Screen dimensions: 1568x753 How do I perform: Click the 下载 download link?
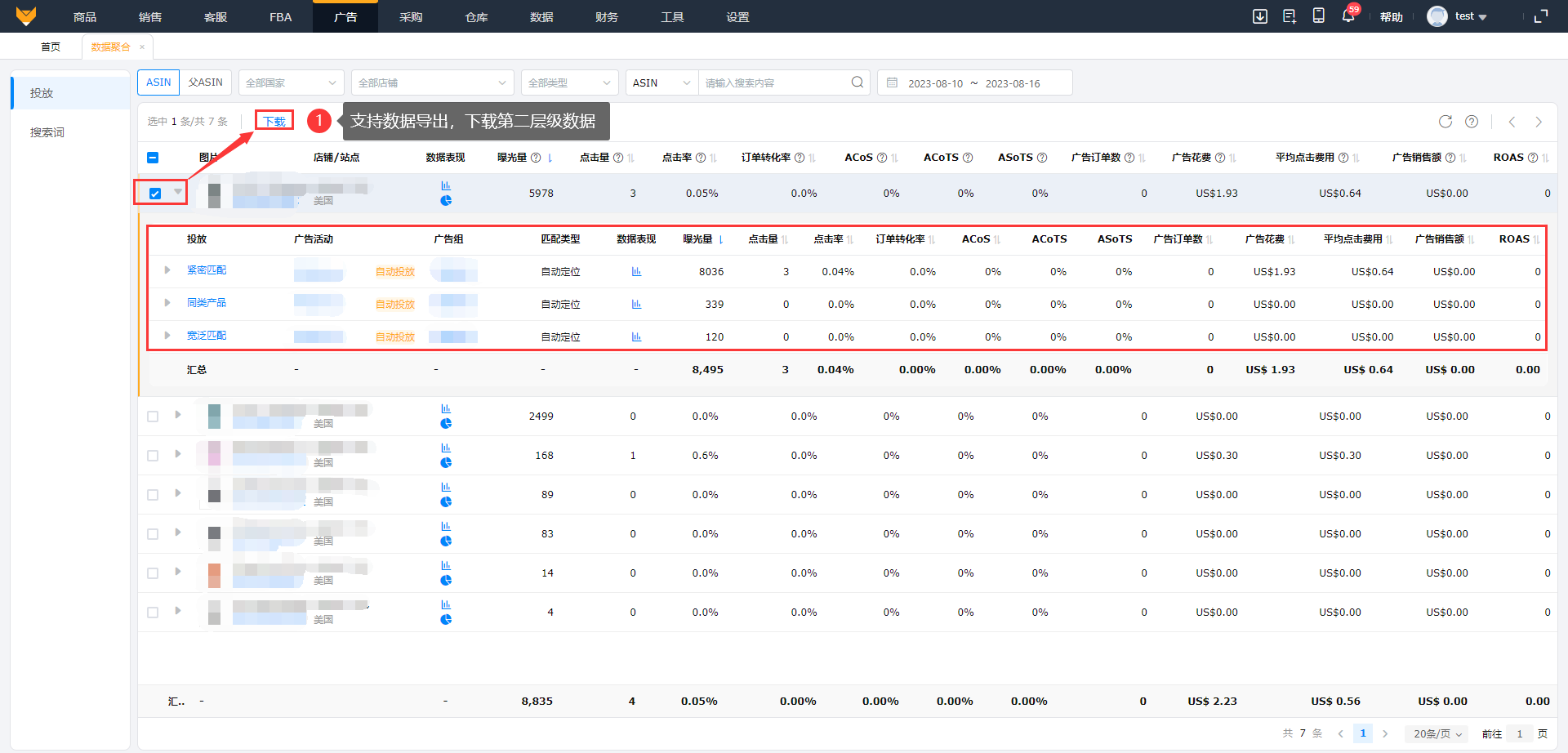[x=274, y=122]
